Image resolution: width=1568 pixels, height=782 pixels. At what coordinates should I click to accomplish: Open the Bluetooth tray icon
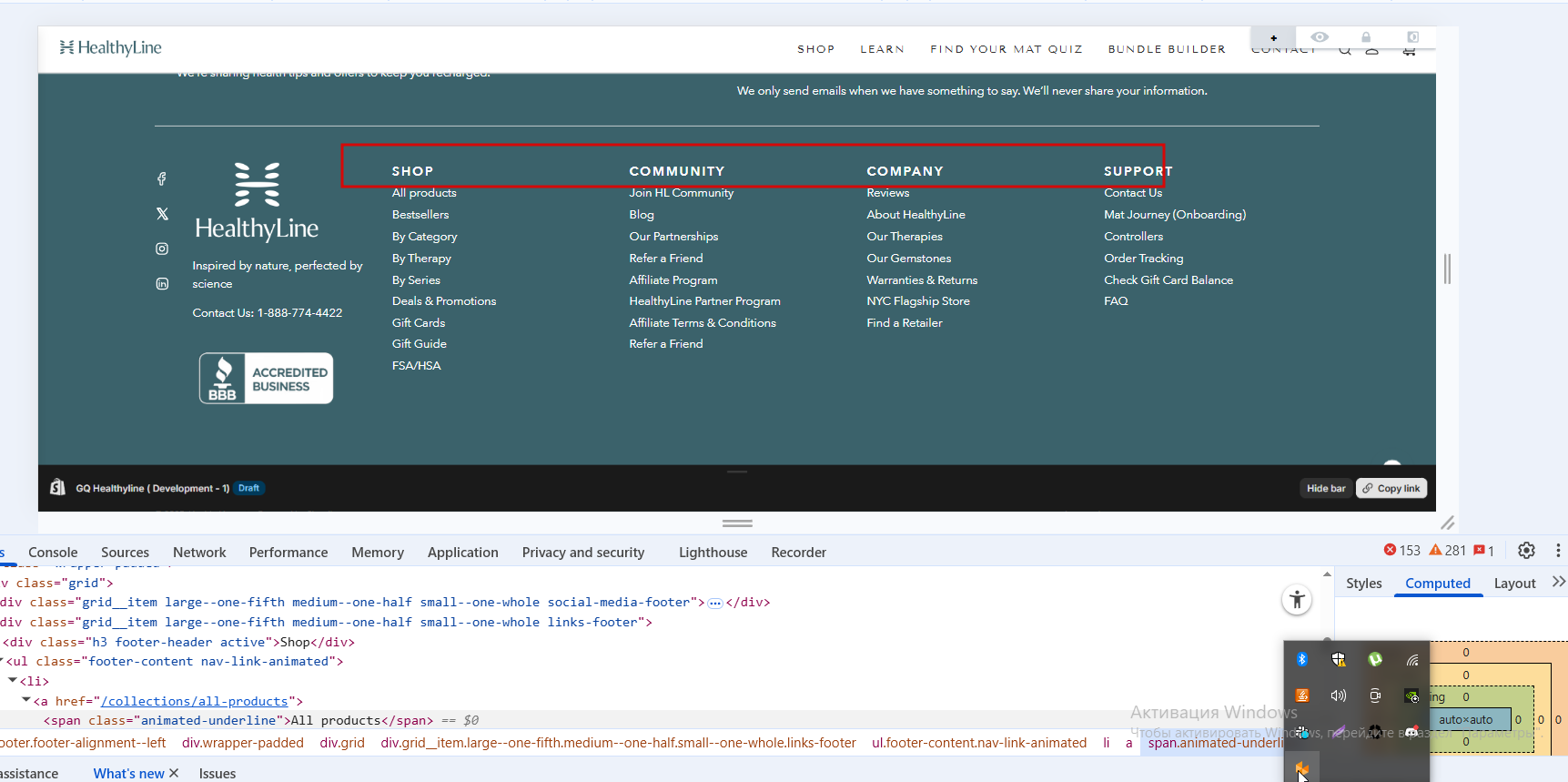coord(1302,659)
